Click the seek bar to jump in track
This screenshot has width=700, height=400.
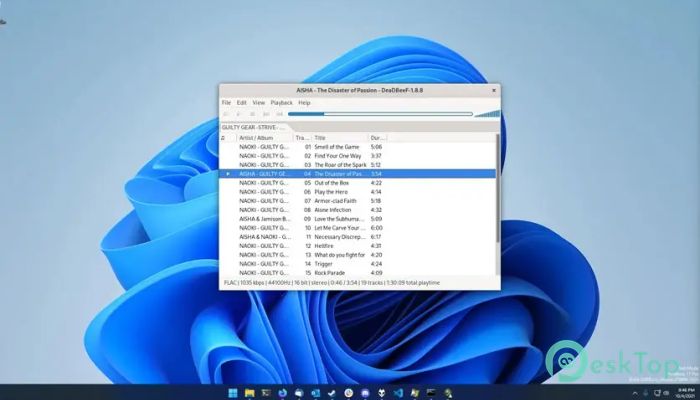pyautogui.click(x=380, y=114)
